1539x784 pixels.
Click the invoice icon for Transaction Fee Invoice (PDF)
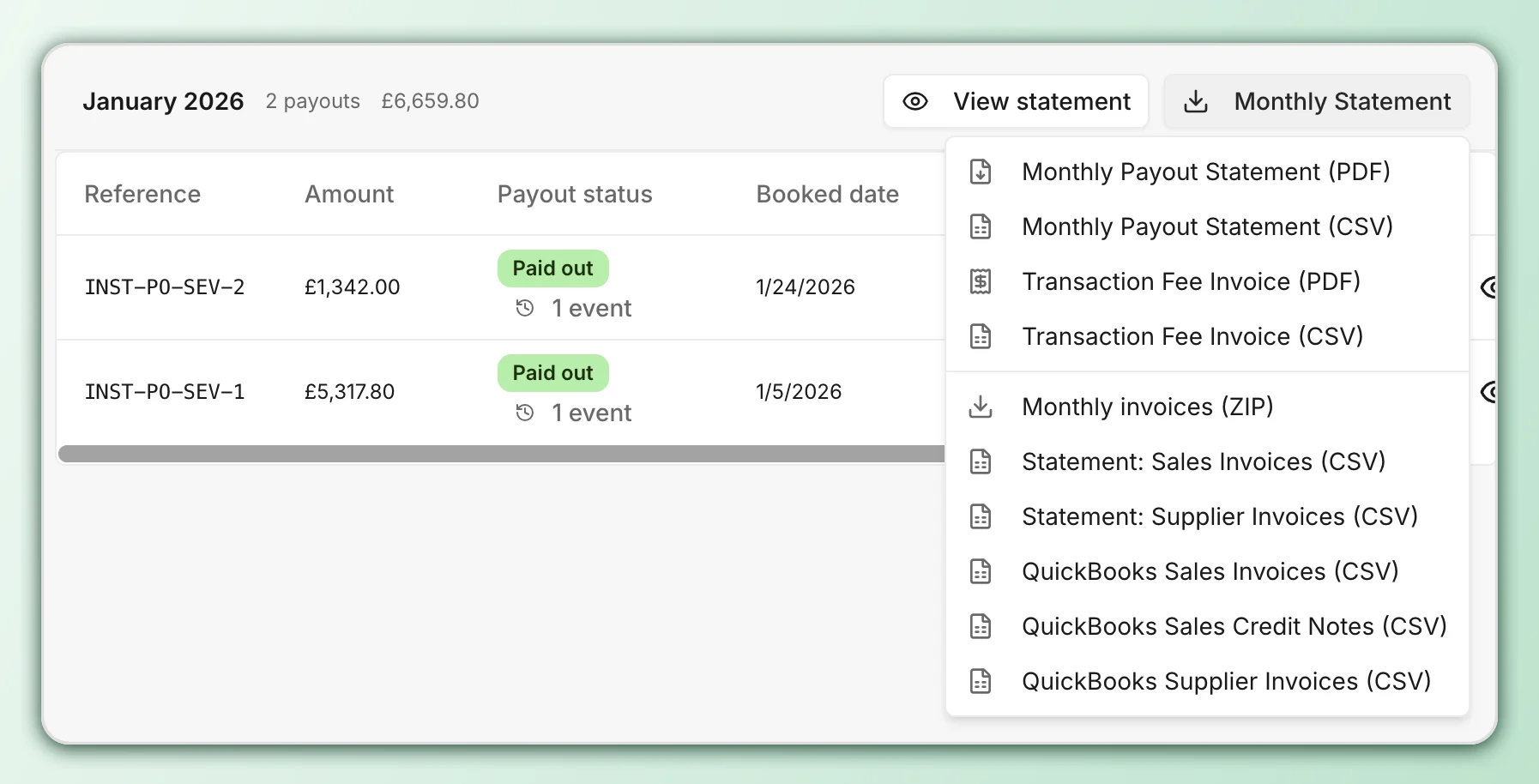pyautogui.click(x=981, y=281)
